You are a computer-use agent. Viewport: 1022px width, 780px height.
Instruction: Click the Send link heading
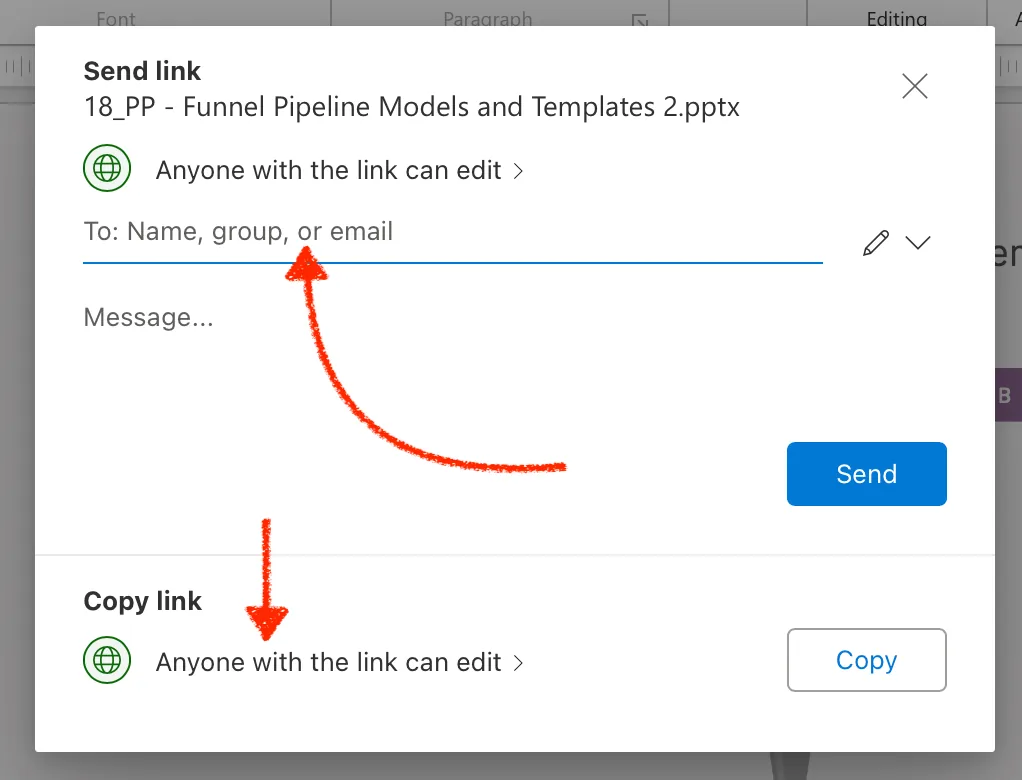pos(142,71)
